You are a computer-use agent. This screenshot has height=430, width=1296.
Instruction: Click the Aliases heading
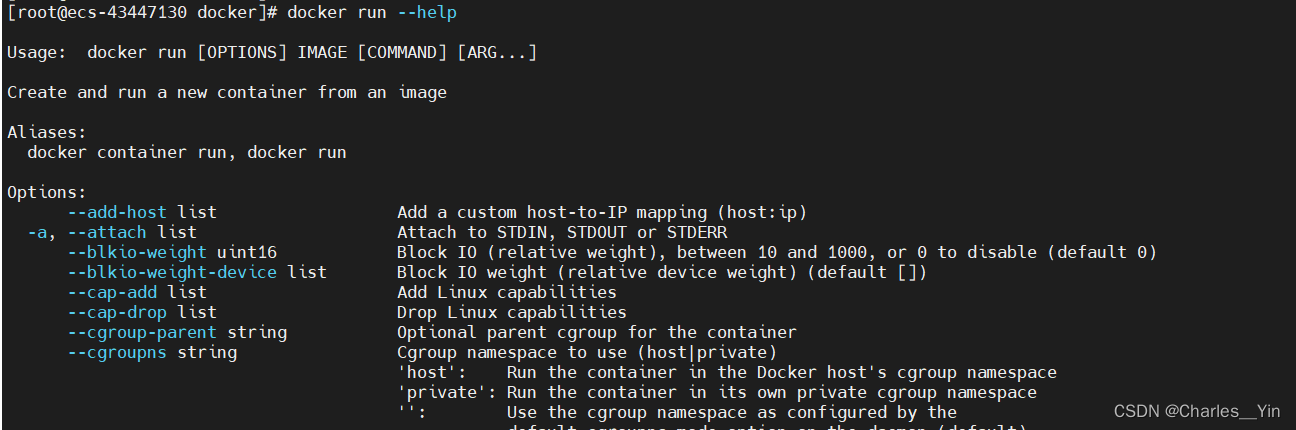coord(47,132)
